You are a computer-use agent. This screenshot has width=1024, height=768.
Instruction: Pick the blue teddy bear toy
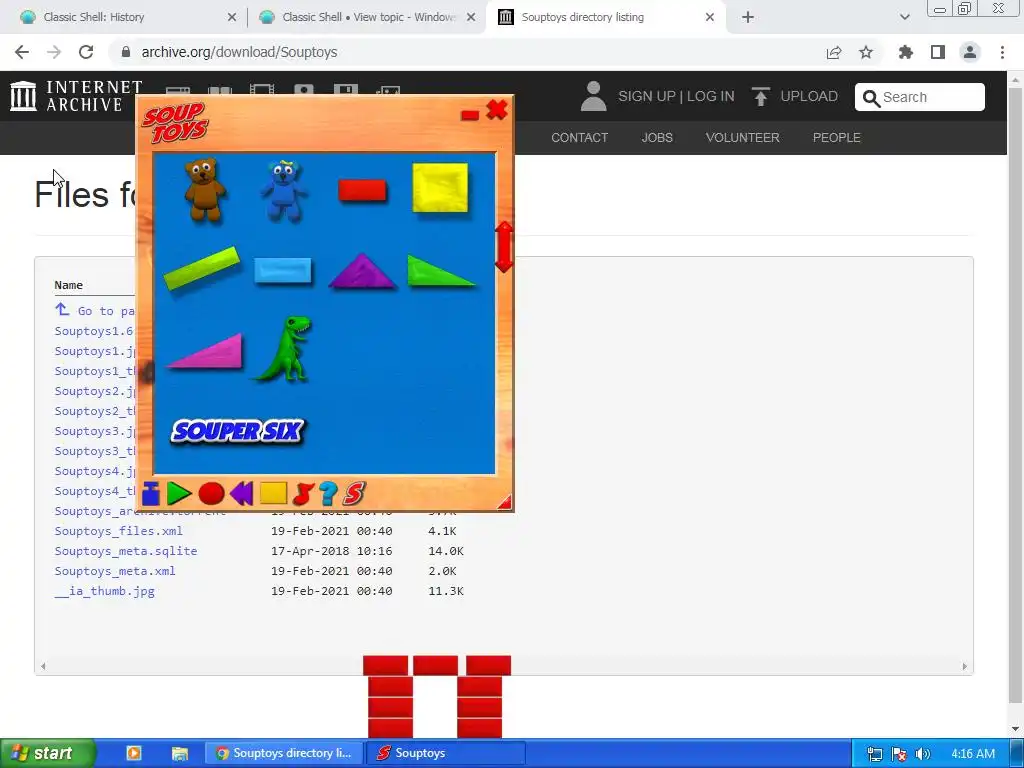[x=283, y=190]
